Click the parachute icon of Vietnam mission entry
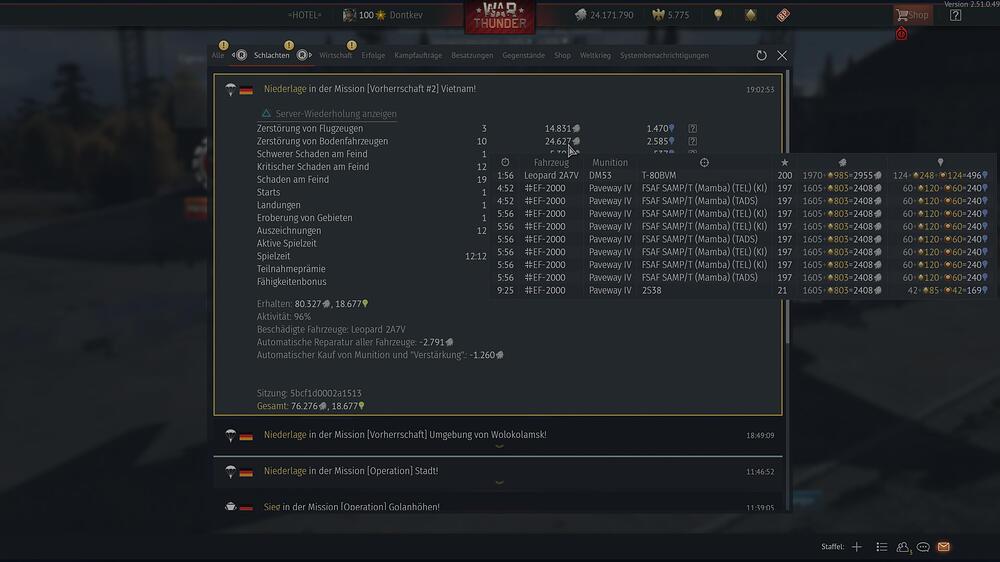The image size is (1000, 562). click(230, 89)
